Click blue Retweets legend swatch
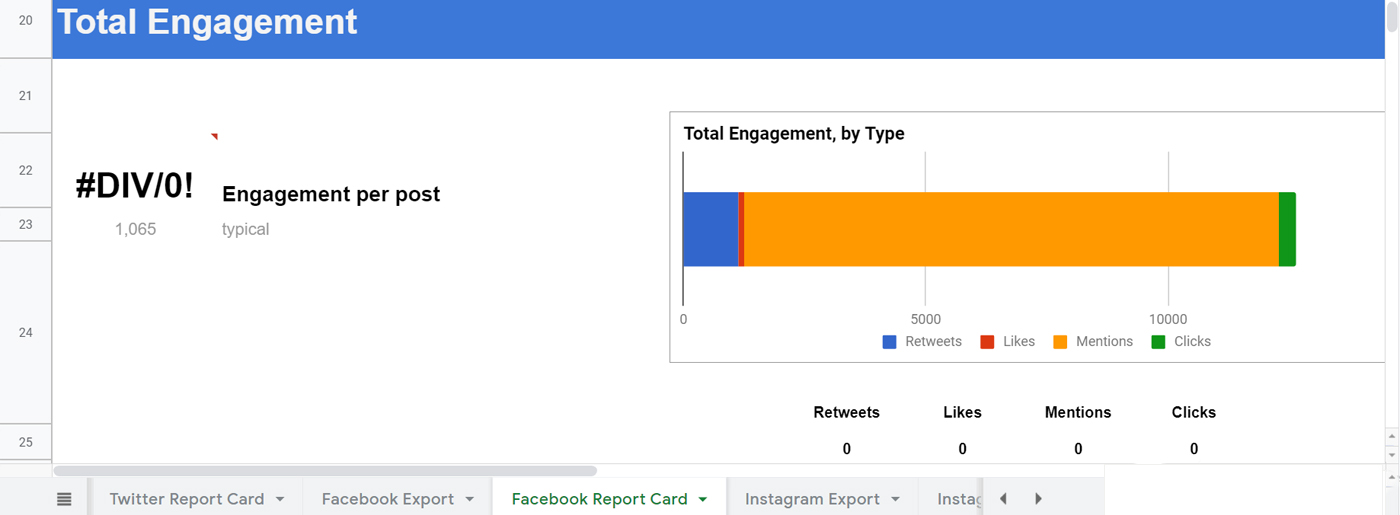This screenshot has height=515, width=1400. pyautogui.click(x=889, y=342)
